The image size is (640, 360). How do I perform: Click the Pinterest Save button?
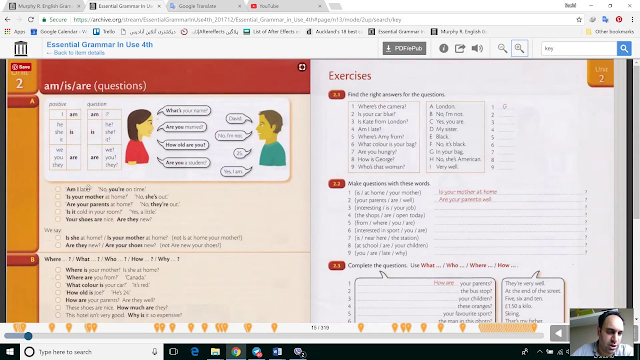click(x=21, y=67)
